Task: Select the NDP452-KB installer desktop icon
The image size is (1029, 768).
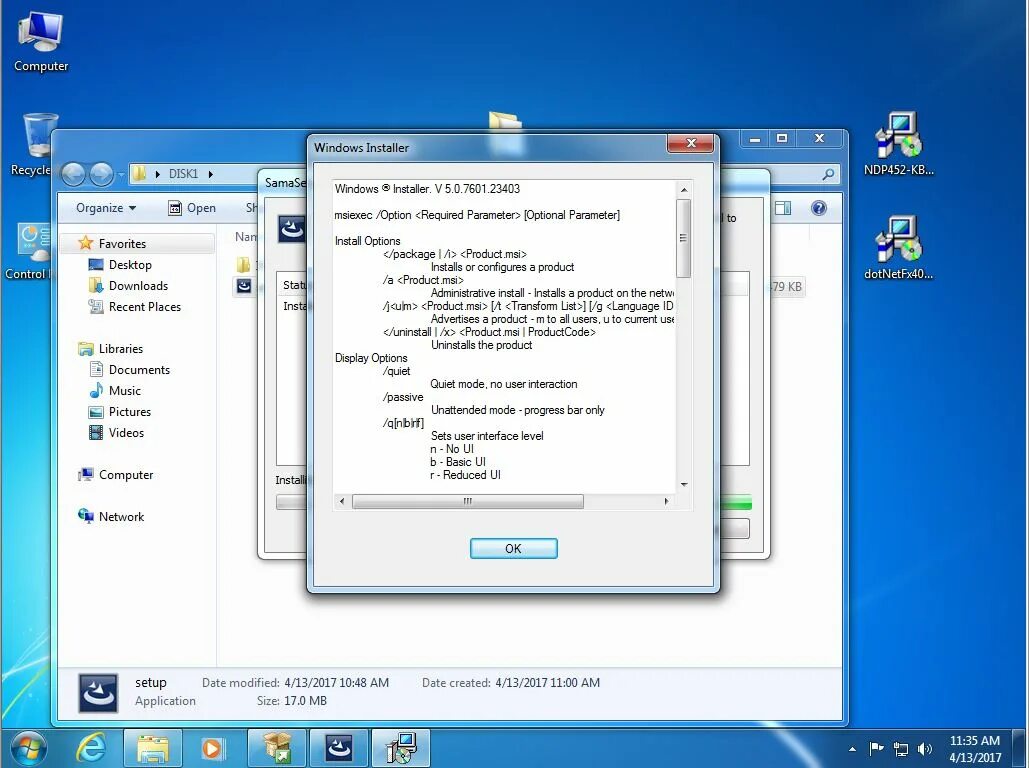Action: point(898,144)
